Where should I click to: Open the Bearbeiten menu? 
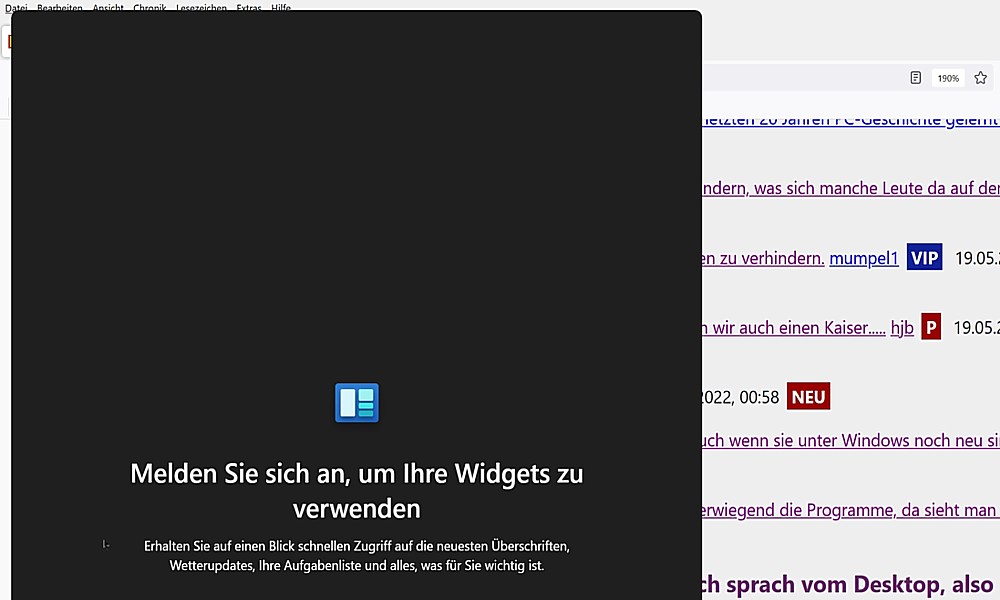(x=60, y=8)
